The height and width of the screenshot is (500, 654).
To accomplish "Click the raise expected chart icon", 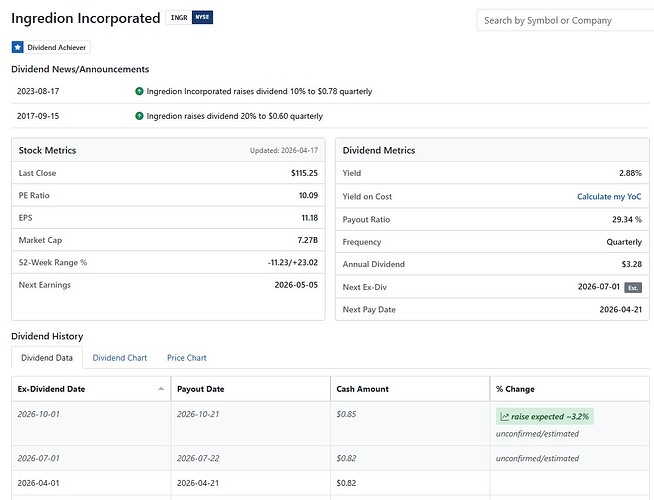I will (504, 417).
